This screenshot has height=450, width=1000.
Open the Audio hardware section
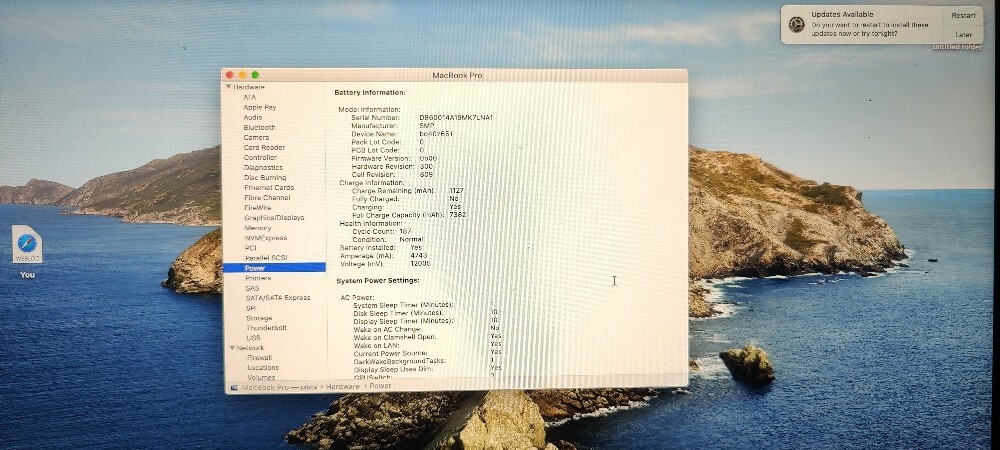pyautogui.click(x=253, y=117)
